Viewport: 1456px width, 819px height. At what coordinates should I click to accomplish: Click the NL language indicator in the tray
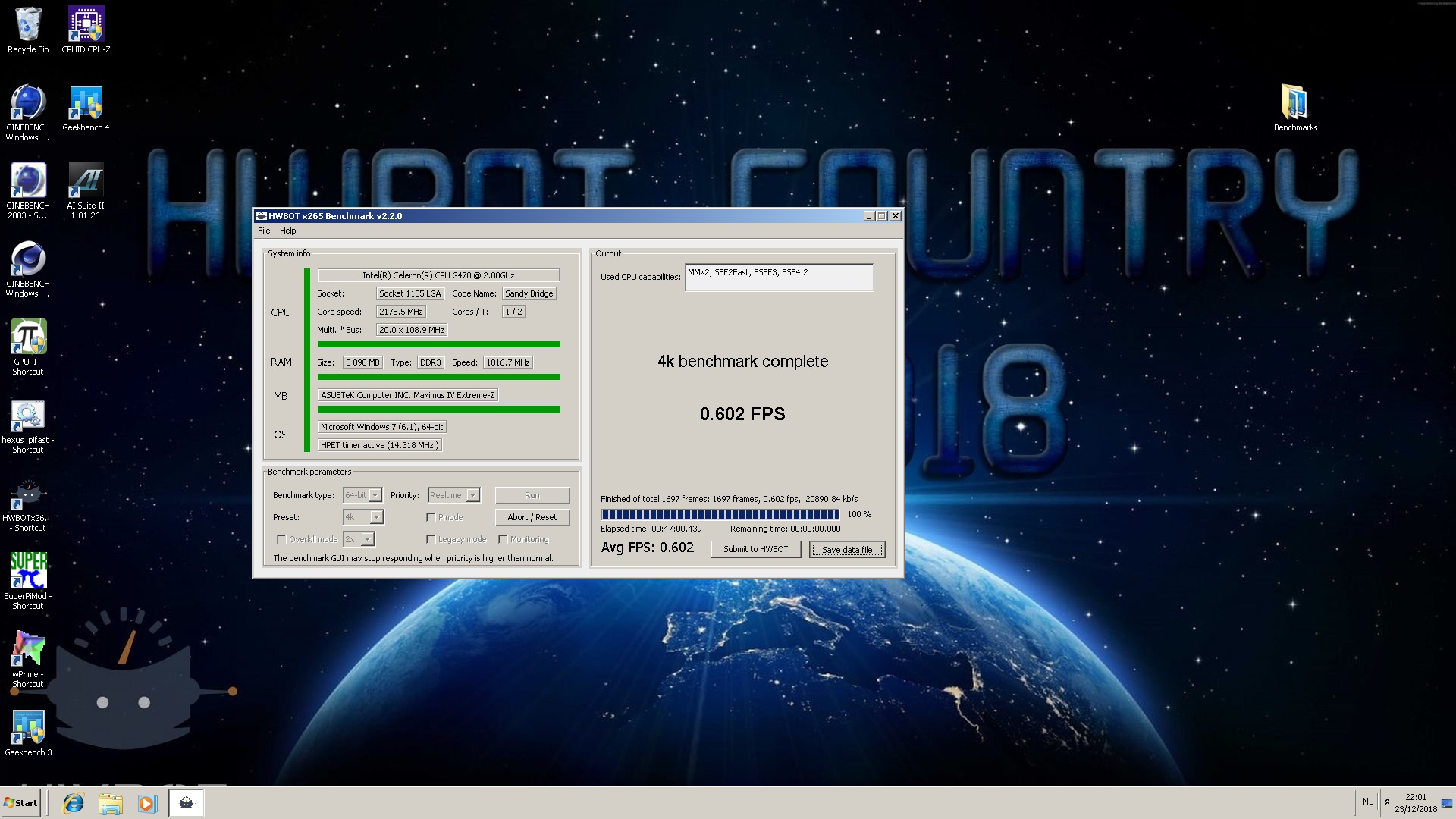pos(1367,802)
